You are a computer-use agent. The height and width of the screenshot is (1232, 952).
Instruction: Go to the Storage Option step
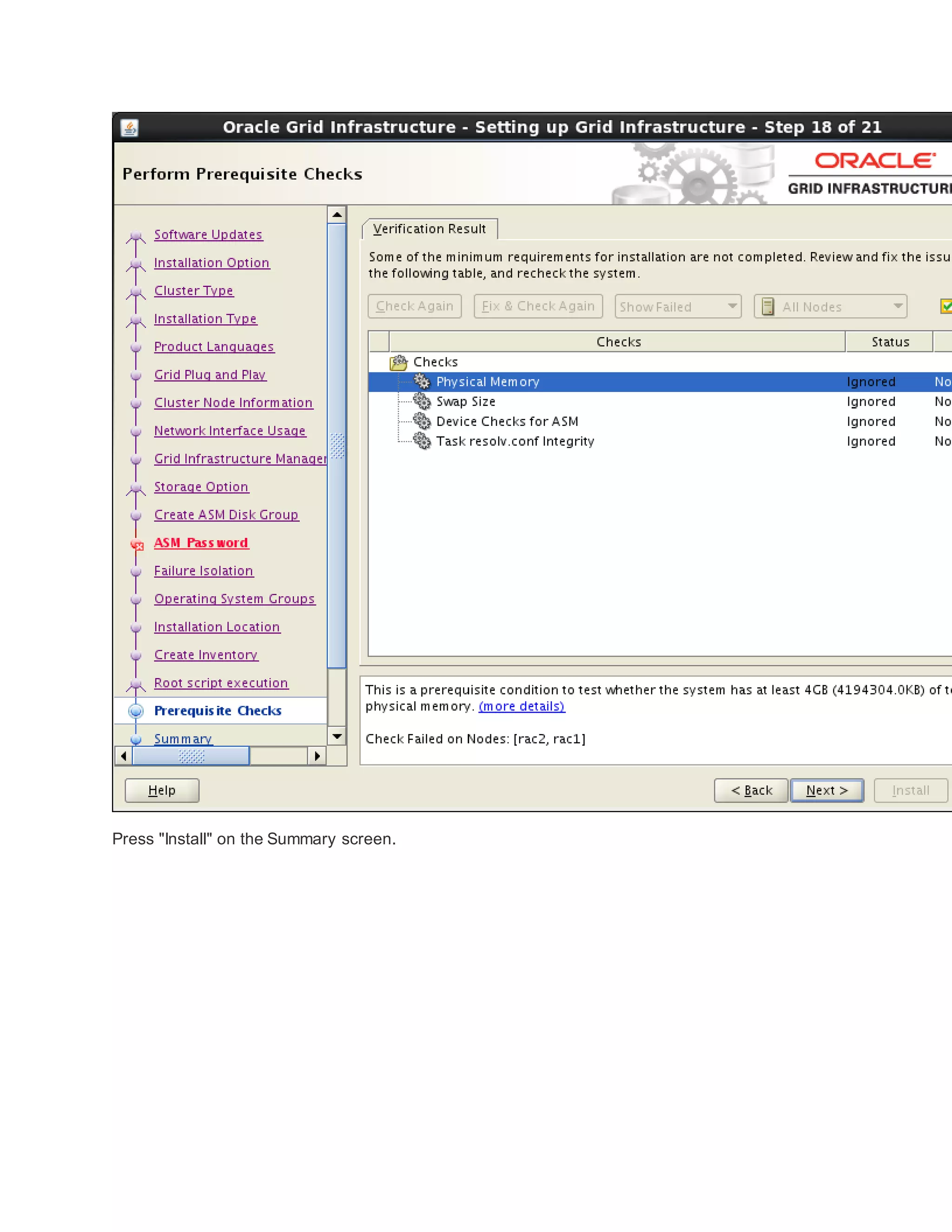pyautogui.click(x=201, y=487)
